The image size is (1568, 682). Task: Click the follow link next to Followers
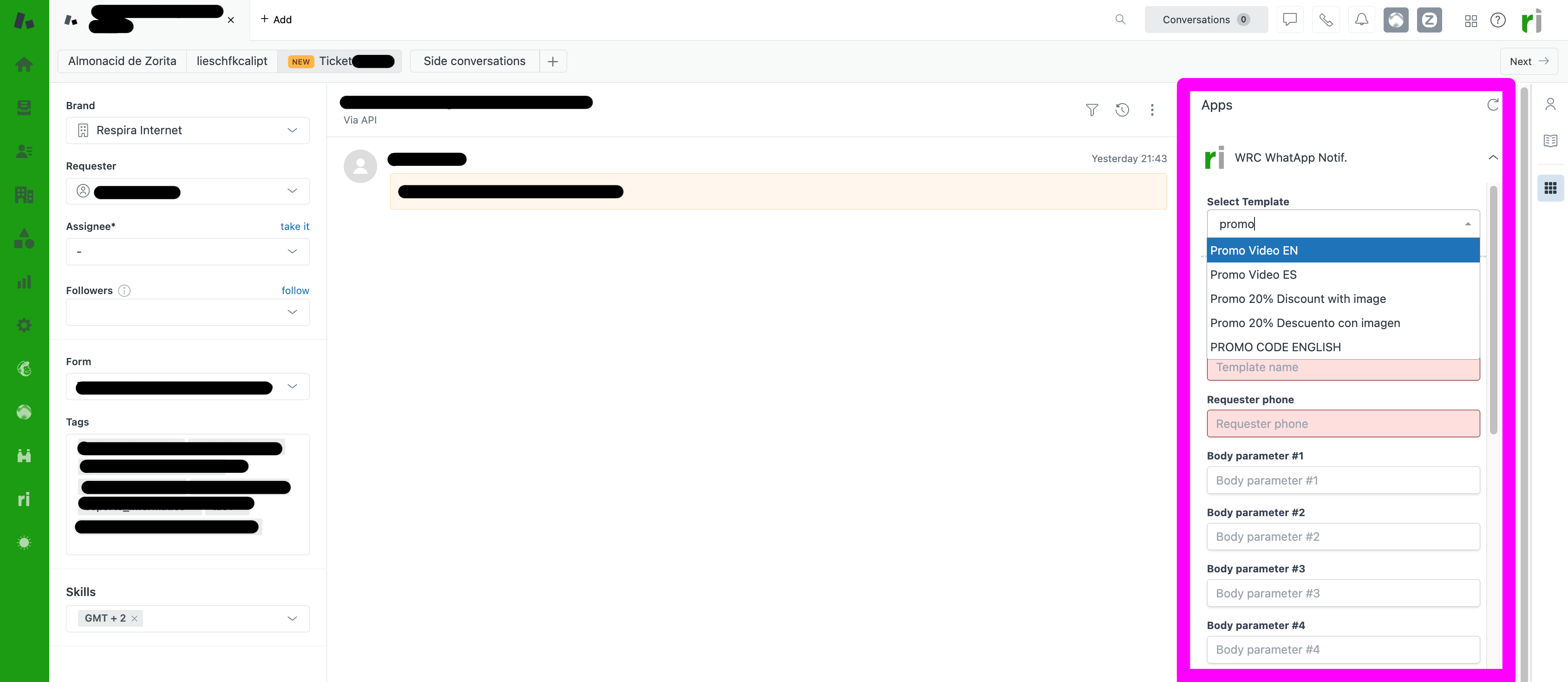tap(295, 290)
